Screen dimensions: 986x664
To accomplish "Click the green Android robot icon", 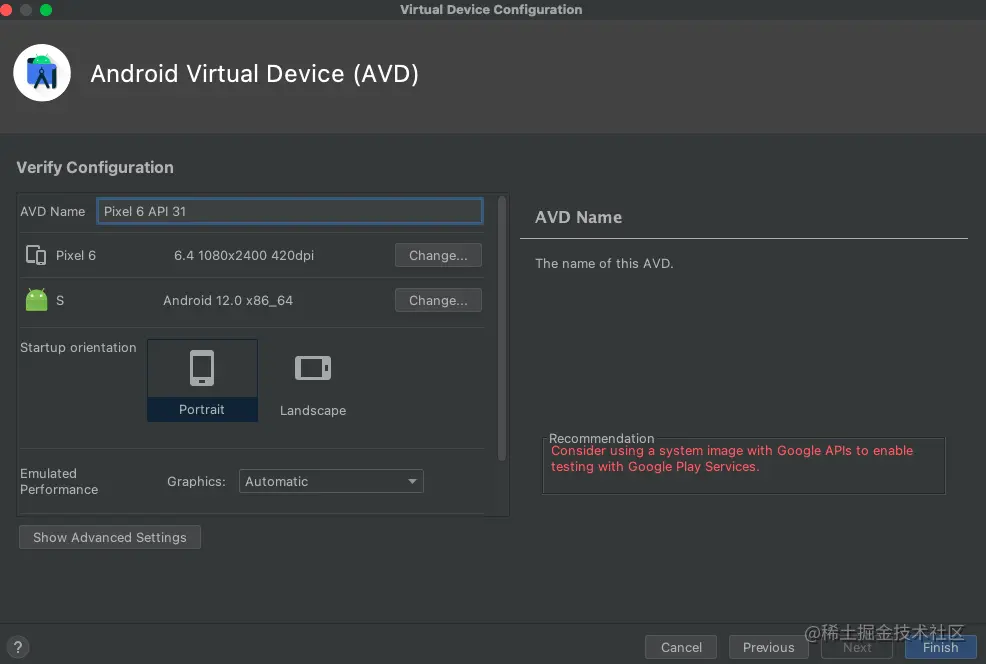I will coord(36,299).
